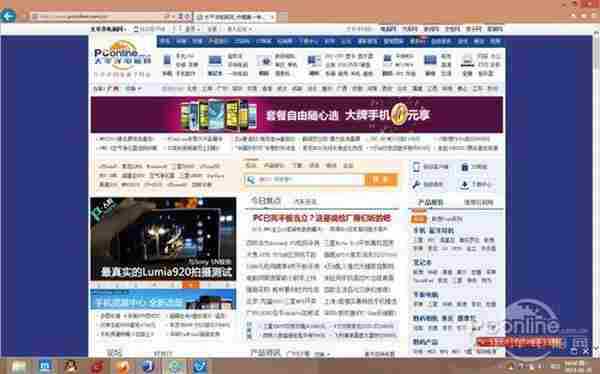The image size is (600, 374).
Task: Switch to the tab right of 今日焦点
Action: [x=305, y=202]
